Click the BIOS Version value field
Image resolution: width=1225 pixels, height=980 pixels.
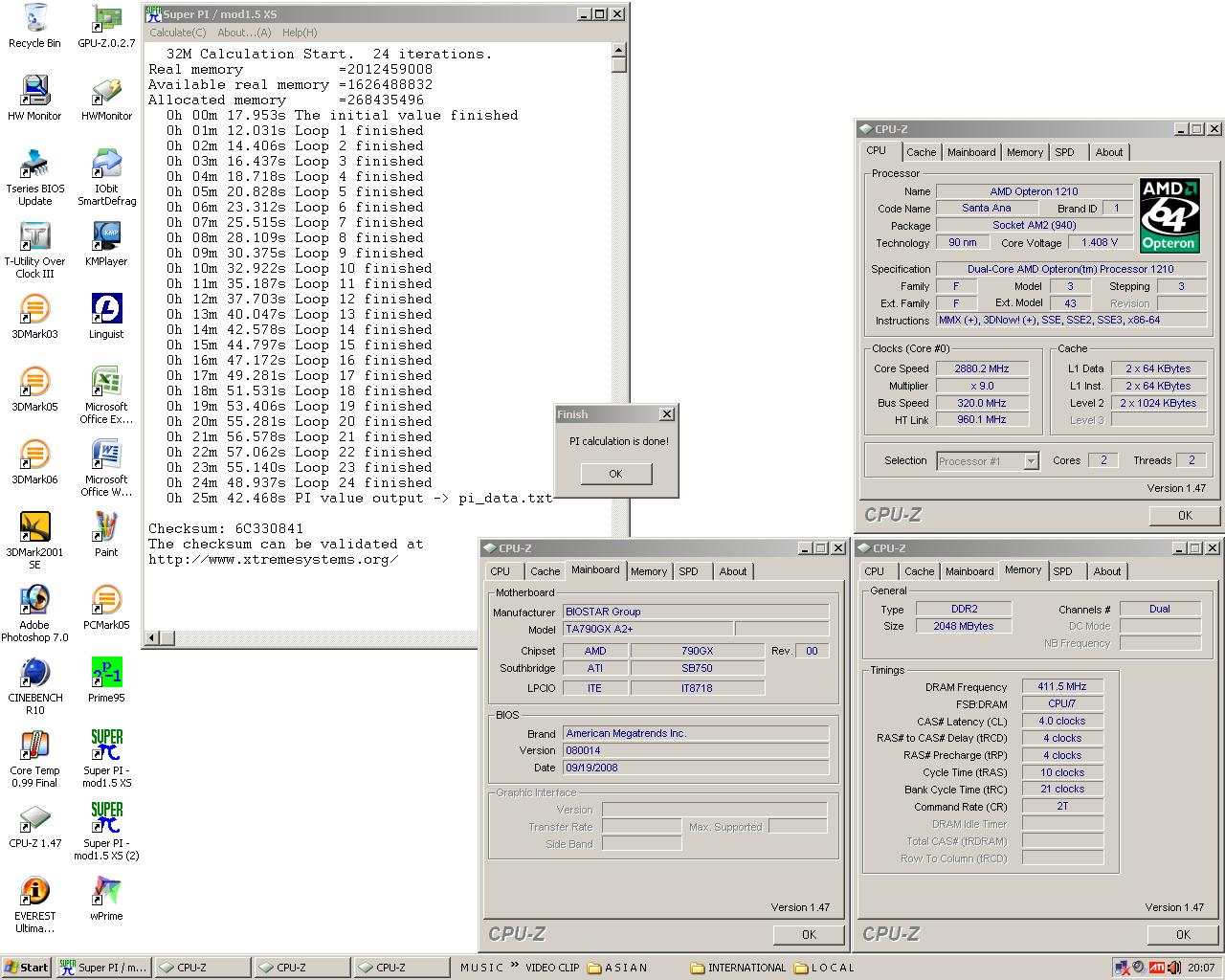click(696, 750)
